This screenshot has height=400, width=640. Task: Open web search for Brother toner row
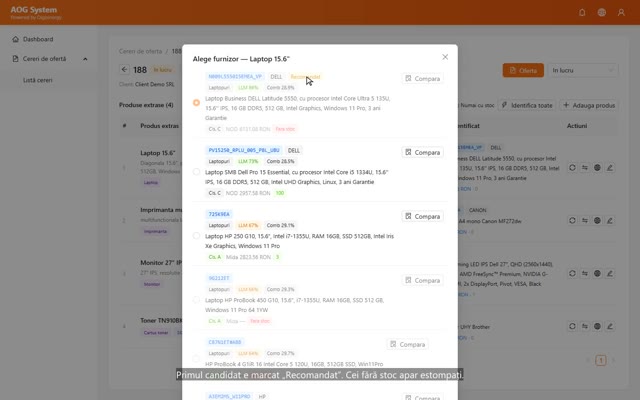coord(597,326)
